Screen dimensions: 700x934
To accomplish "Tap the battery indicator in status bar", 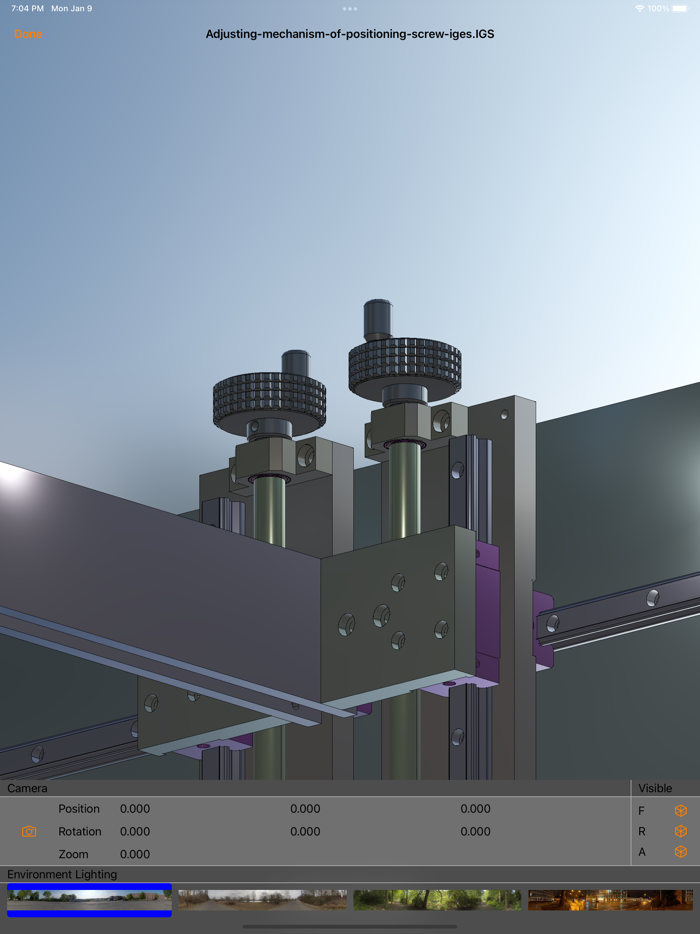I will pos(684,9).
